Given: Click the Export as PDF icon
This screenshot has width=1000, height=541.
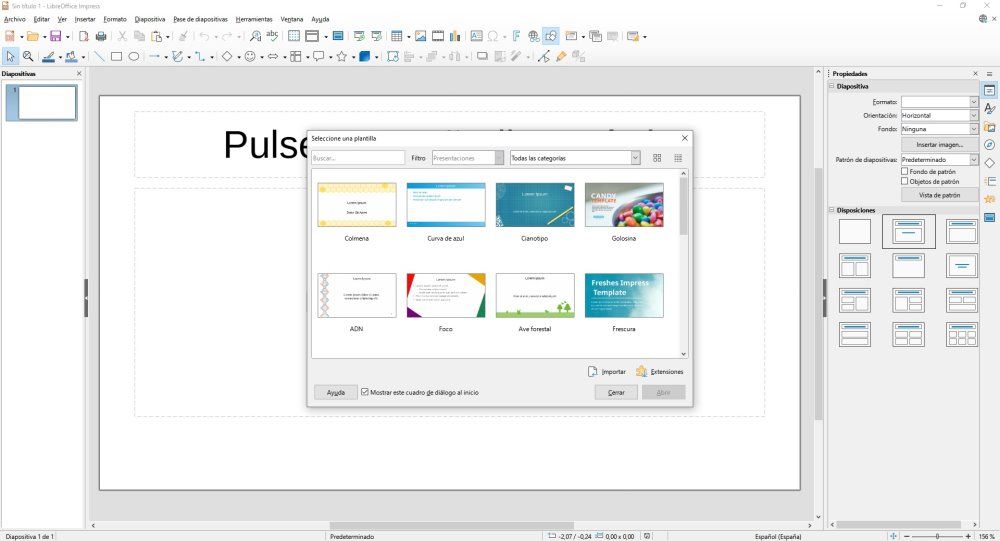Looking at the screenshot, I should 84,36.
